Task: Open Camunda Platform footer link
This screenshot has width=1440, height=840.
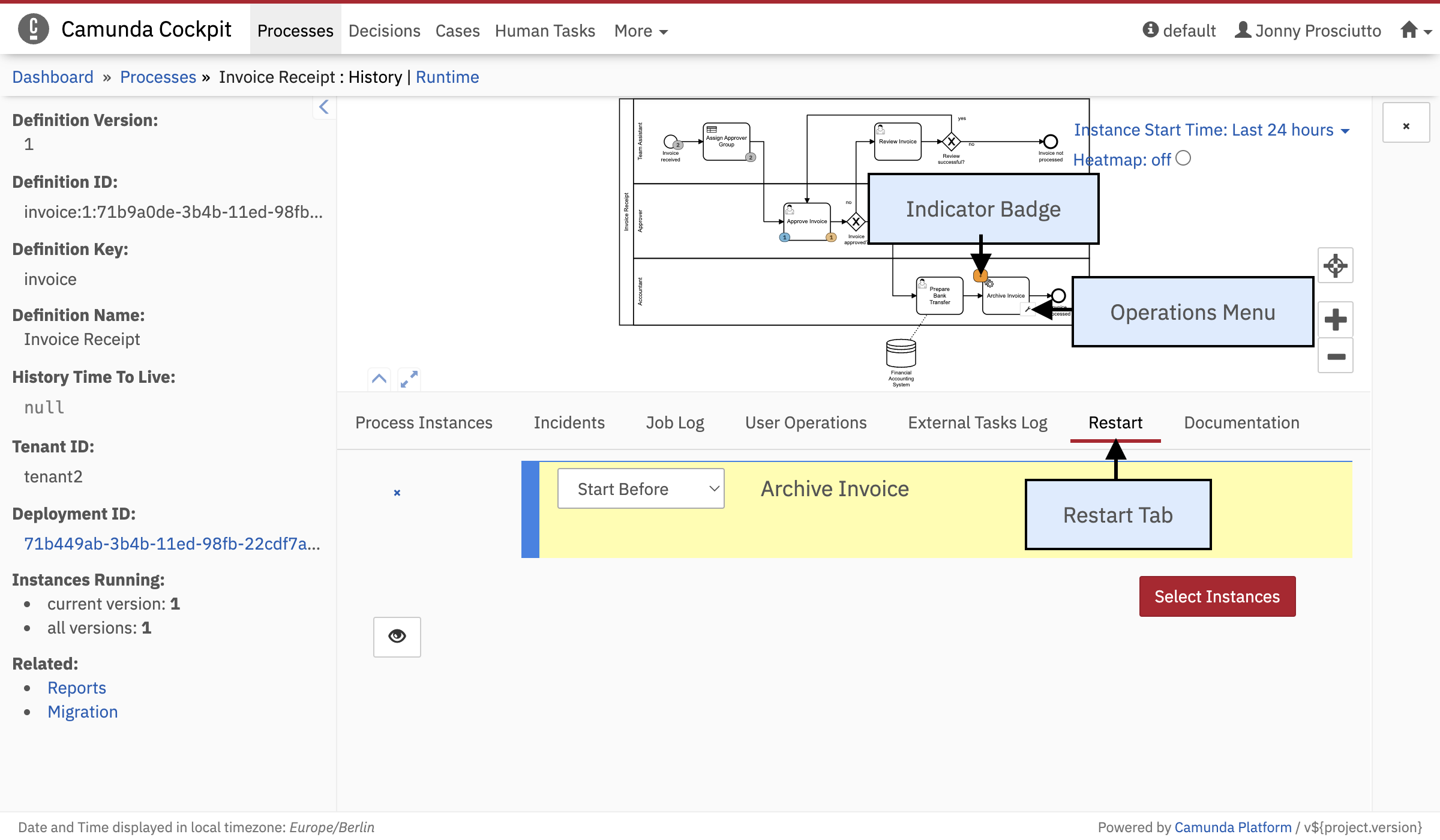Action: 1233,827
